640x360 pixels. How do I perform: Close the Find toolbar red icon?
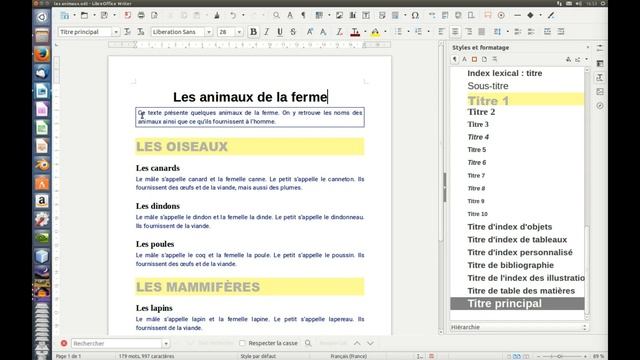pyautogui.click(x=64, y=343)
